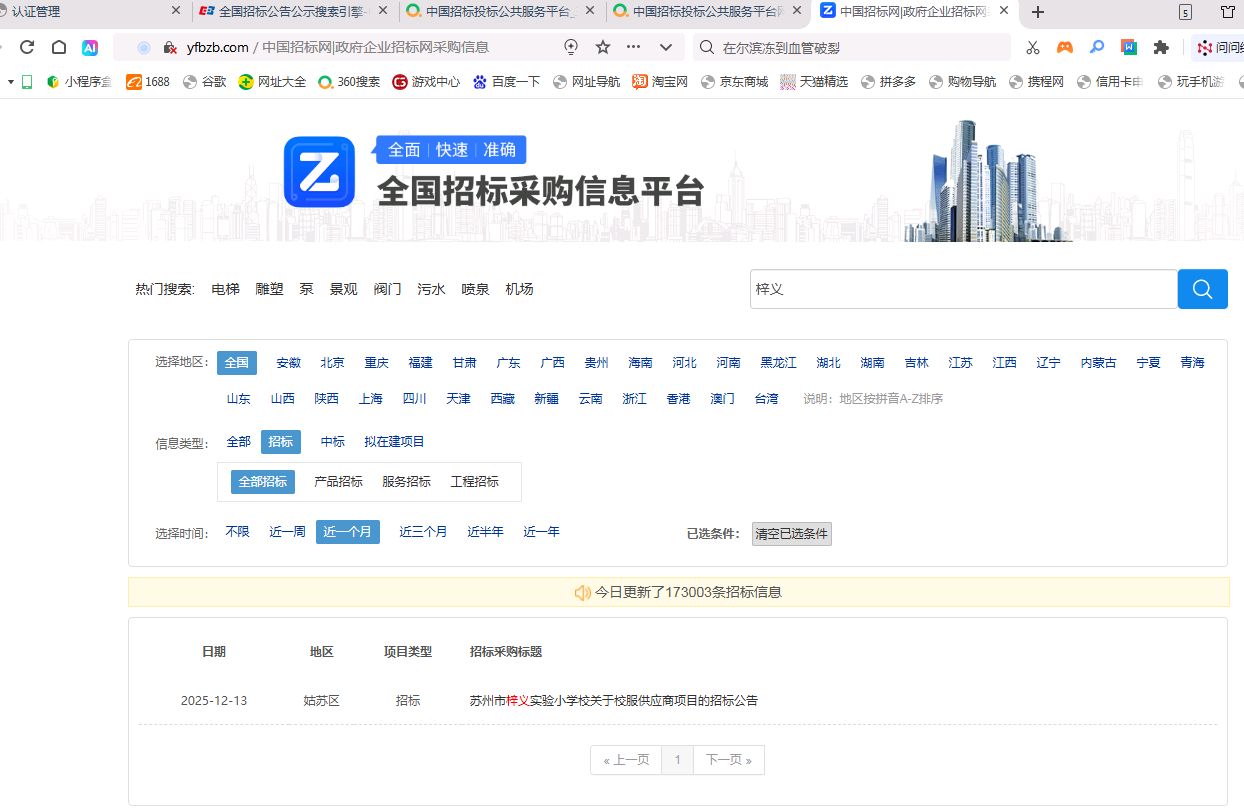Click the scissors screenshot tool icon
Image resolution: width=1244 pixels, height=809 pixels.
pos(1033,47)
